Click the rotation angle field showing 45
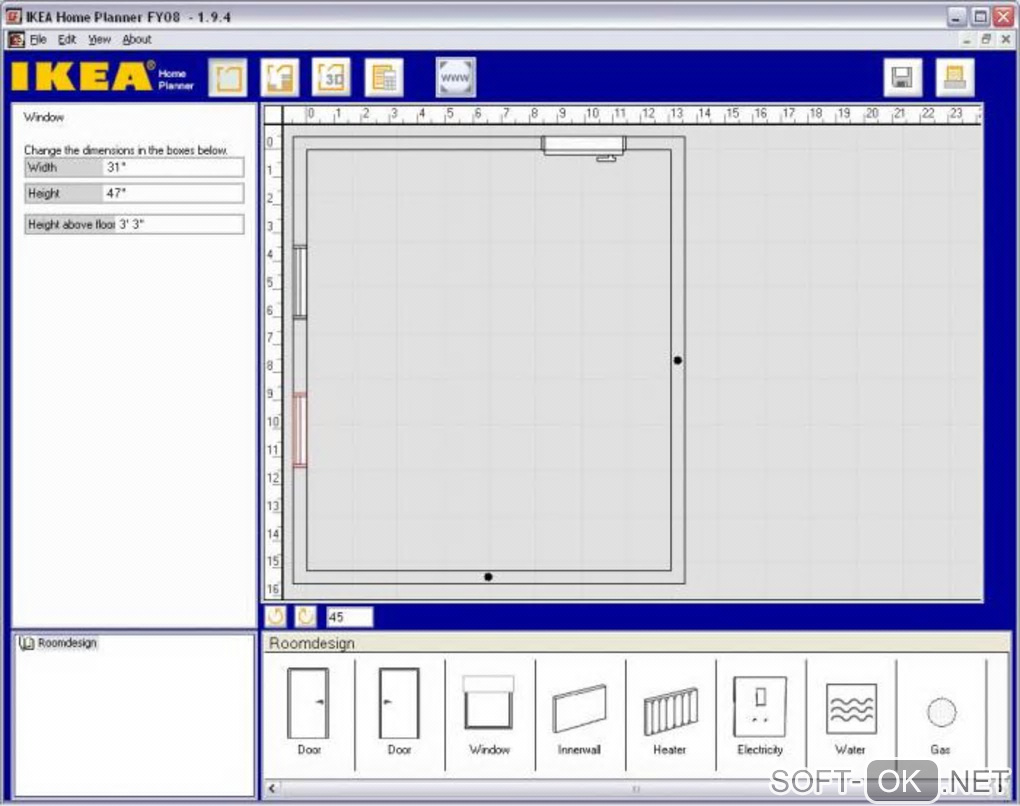The width and height of the screenshot is (1020, 806). (x=350, y=617)
